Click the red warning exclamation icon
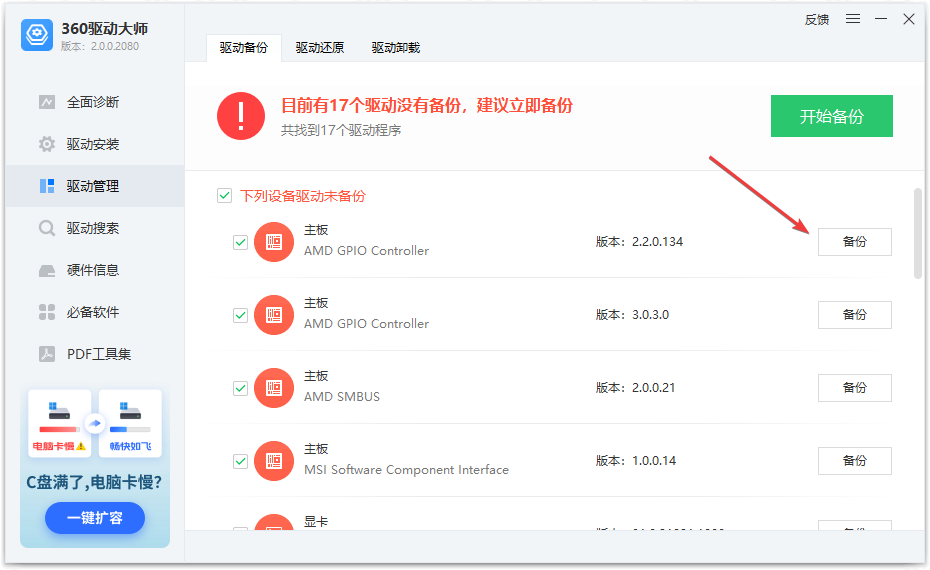 241,116
